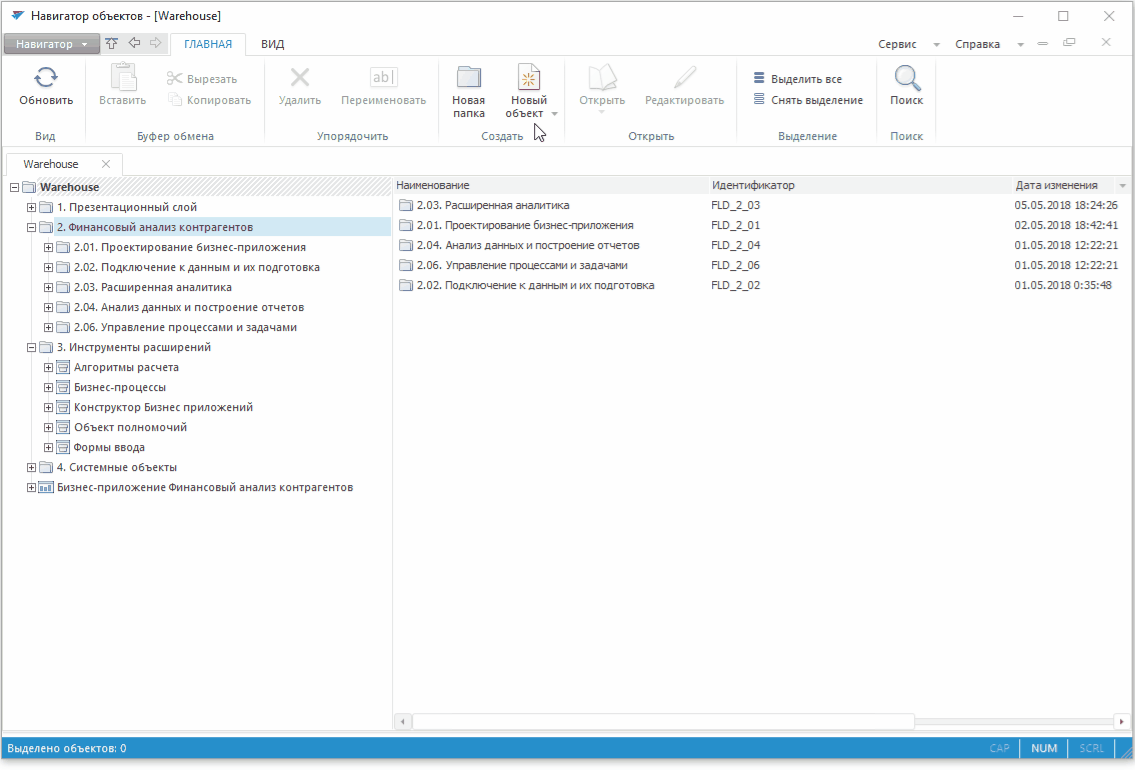Click Снять выделение to clear selection
Screen dimensions: 1135x770
pos(808,100)
